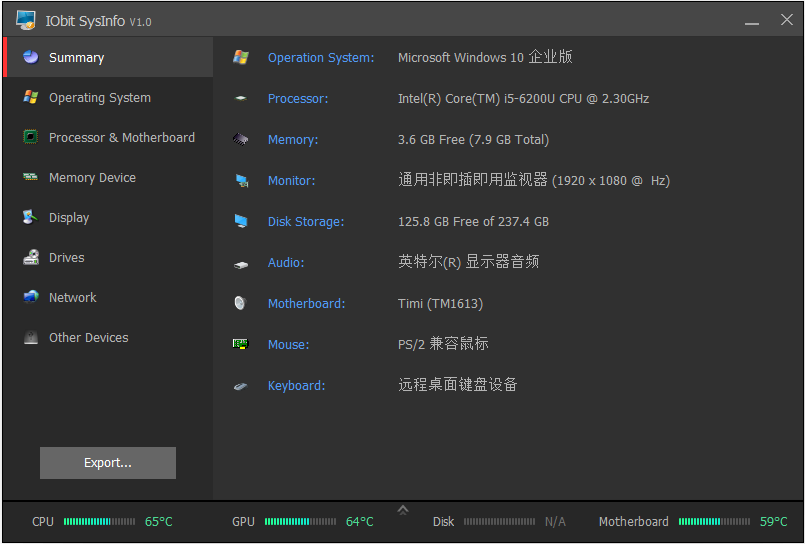Click the Processor: label link
Viewport: 805px width, 544px height.
[x=298, y=99]
